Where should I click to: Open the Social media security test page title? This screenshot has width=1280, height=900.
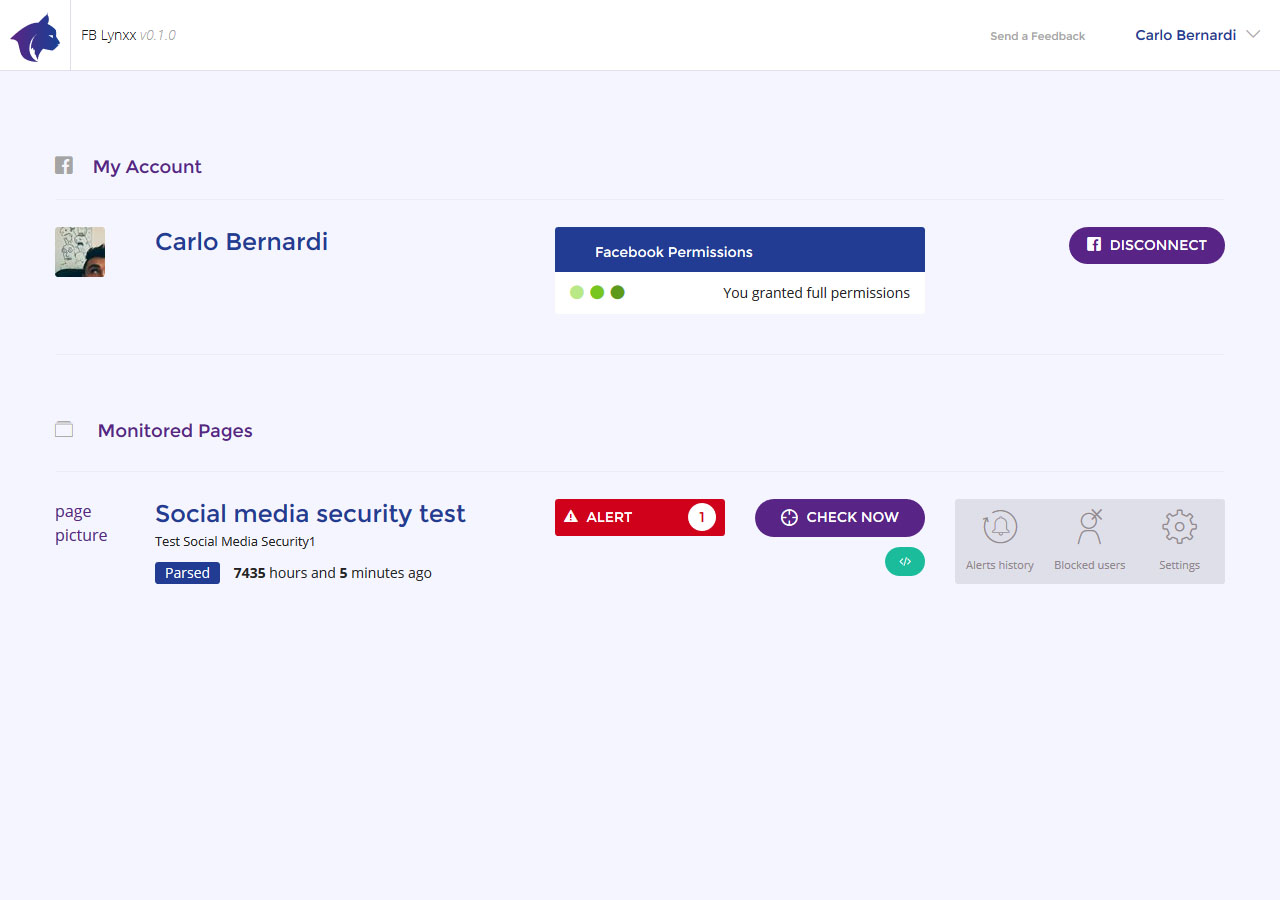click(310, 513)
